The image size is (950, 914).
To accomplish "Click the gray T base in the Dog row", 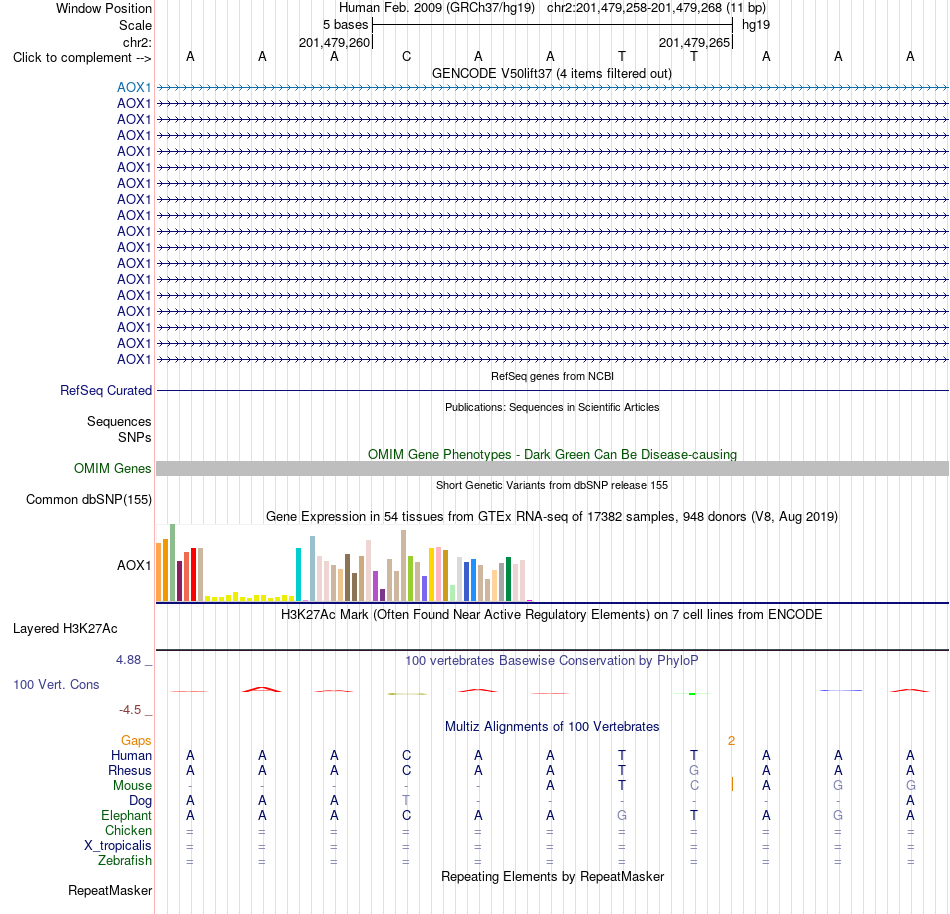I will [406, 801].
